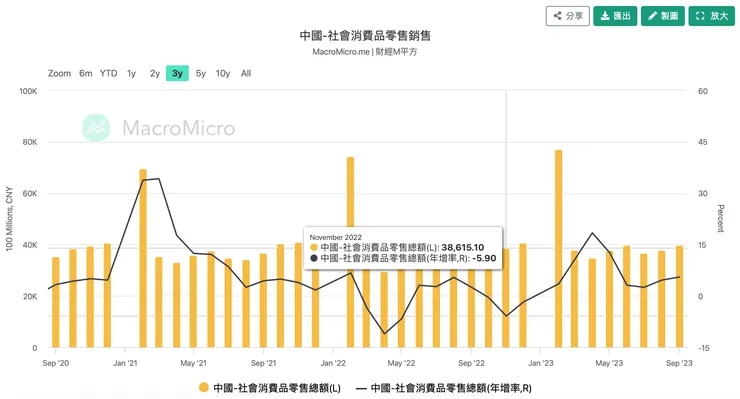Click the tallest bar near Jan '23
Screen dimensions: 740x399
pos(558,249)
